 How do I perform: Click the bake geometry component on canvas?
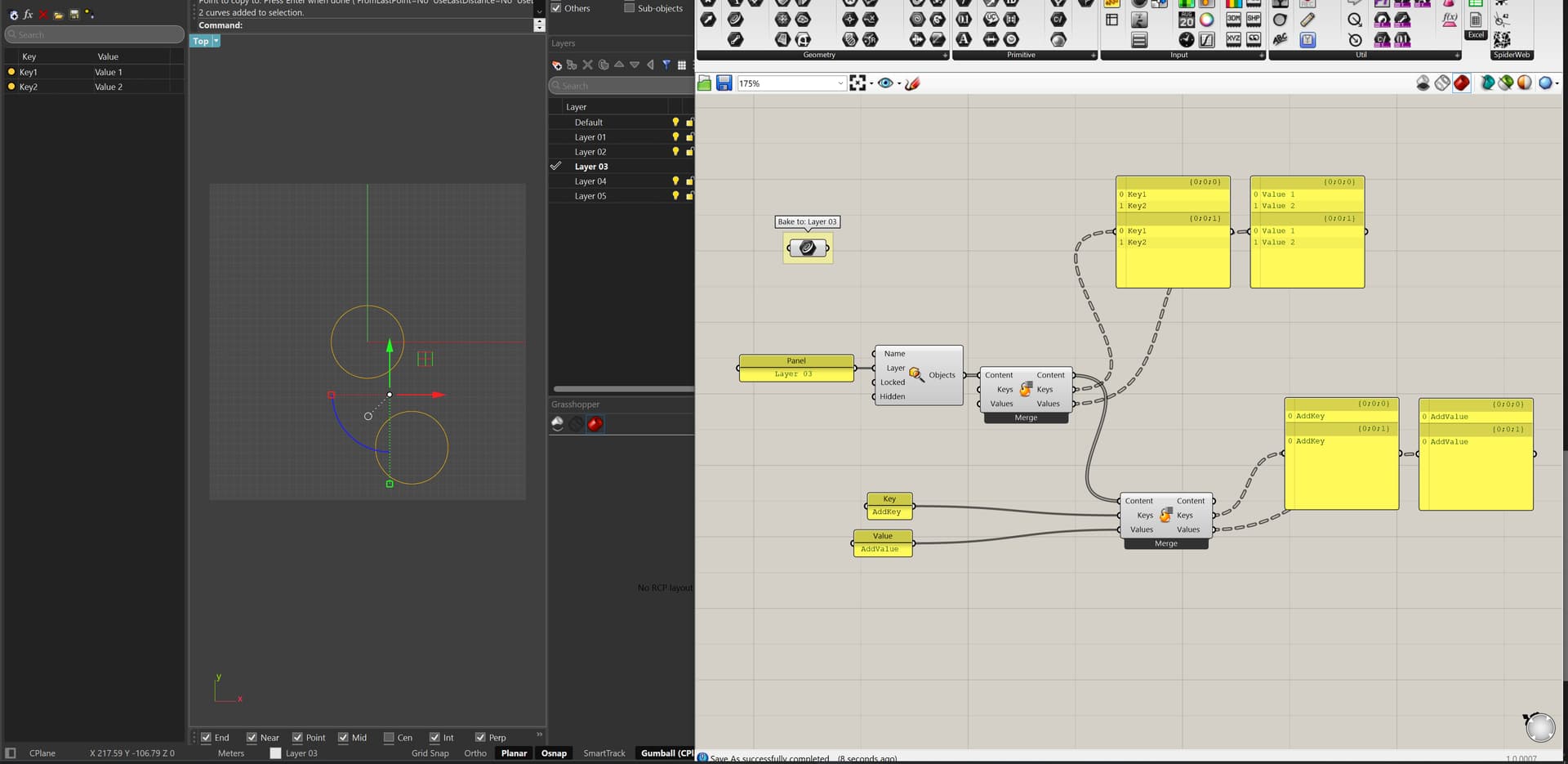(x=808, y=248)
